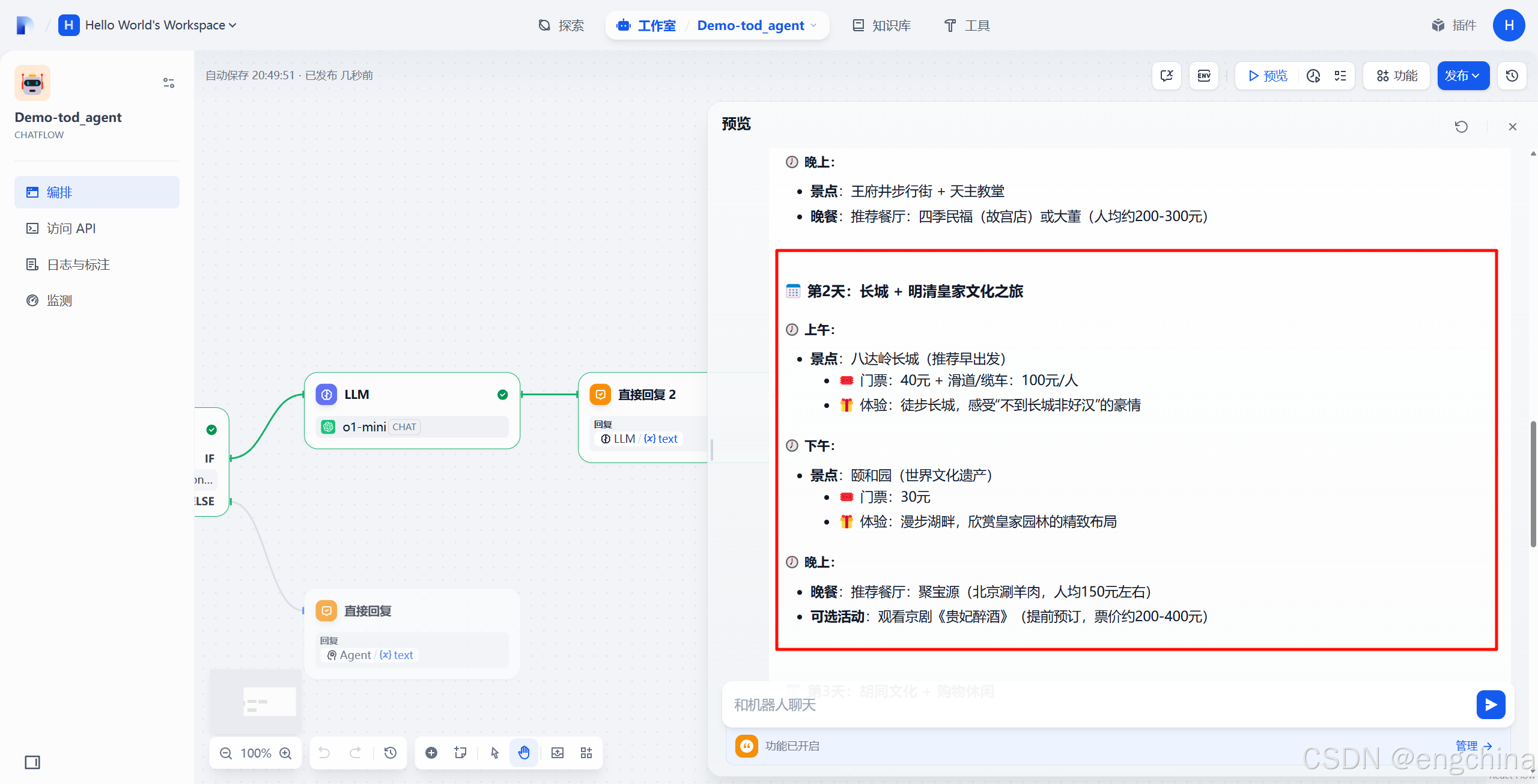Click the zoom out magnifier icon
The image size is (1538, 784).
pos(226,753)
